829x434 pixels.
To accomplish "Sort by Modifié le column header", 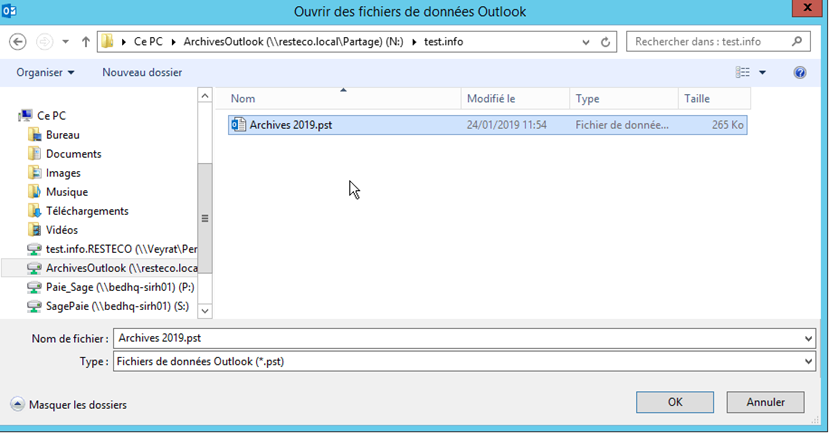I will coord(515,99).
